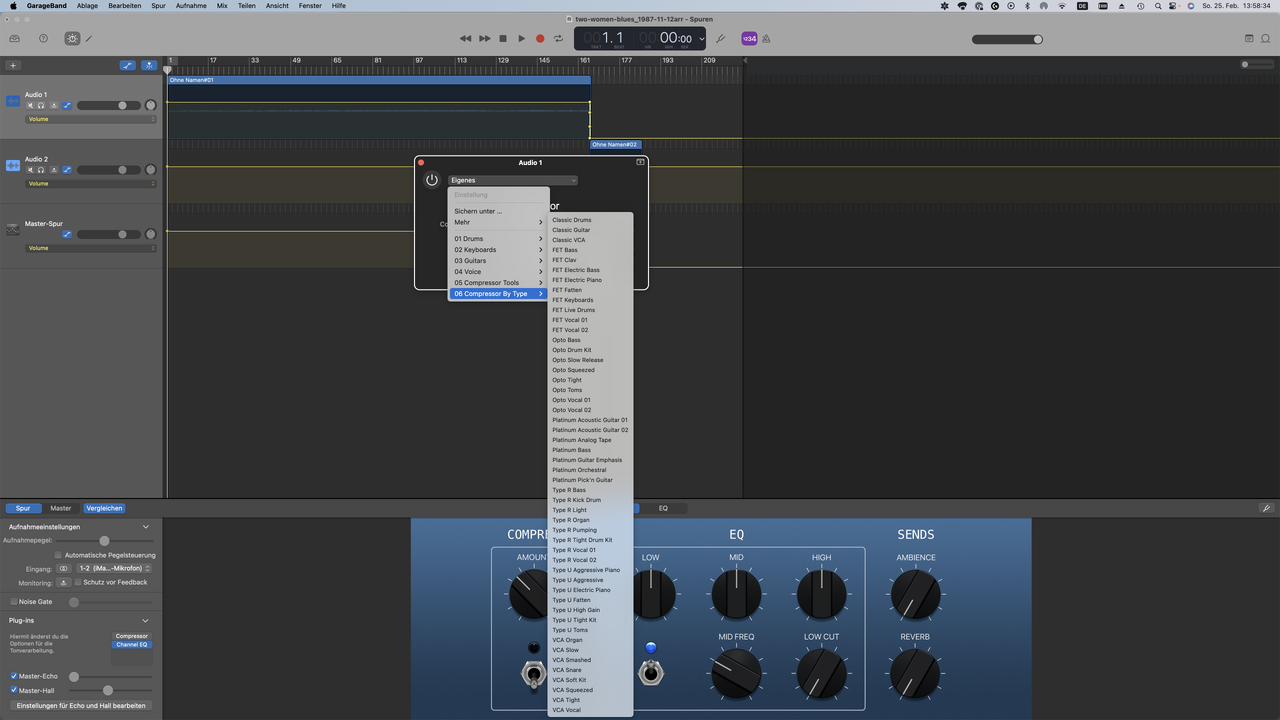Image resolution: width=1280 pixels, height=720 pixels.
Task: Enable the Noise Gate checkbox
Action: click(13, 602)
